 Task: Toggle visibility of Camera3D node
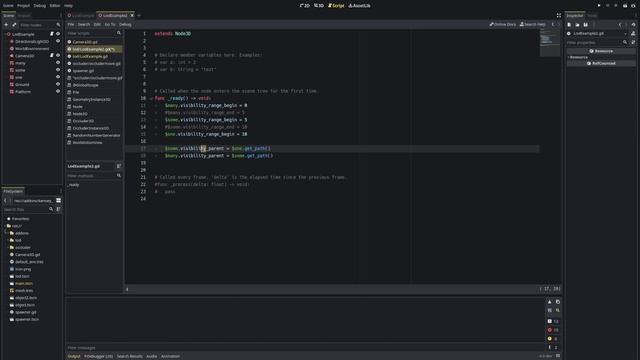(58, 56)
